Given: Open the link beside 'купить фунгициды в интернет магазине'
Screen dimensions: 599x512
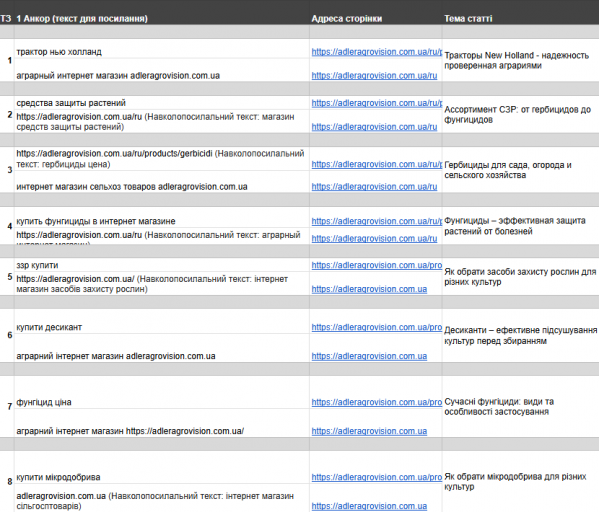Looking at the screenshot, I should 377,221.
